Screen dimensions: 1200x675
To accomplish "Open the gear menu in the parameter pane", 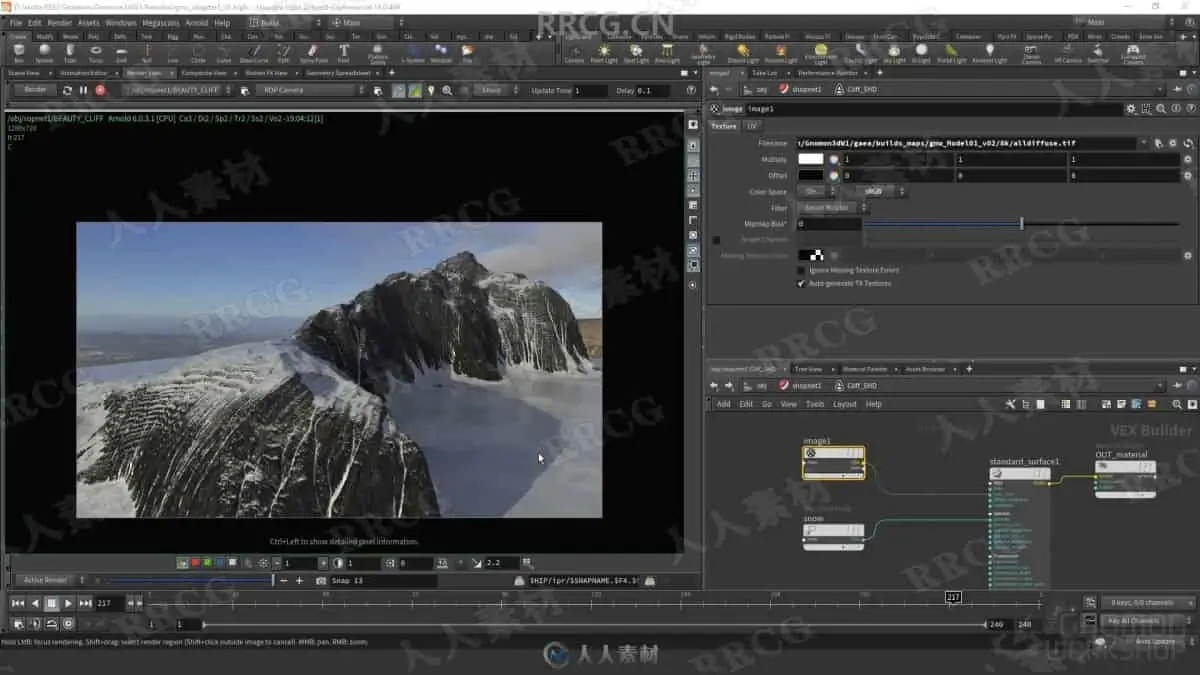I will pos(1131,109).
